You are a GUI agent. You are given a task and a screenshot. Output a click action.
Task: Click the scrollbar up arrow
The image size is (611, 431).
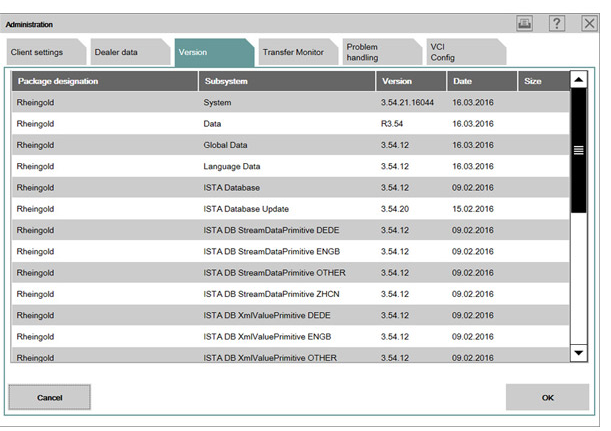tap(579, 79)
